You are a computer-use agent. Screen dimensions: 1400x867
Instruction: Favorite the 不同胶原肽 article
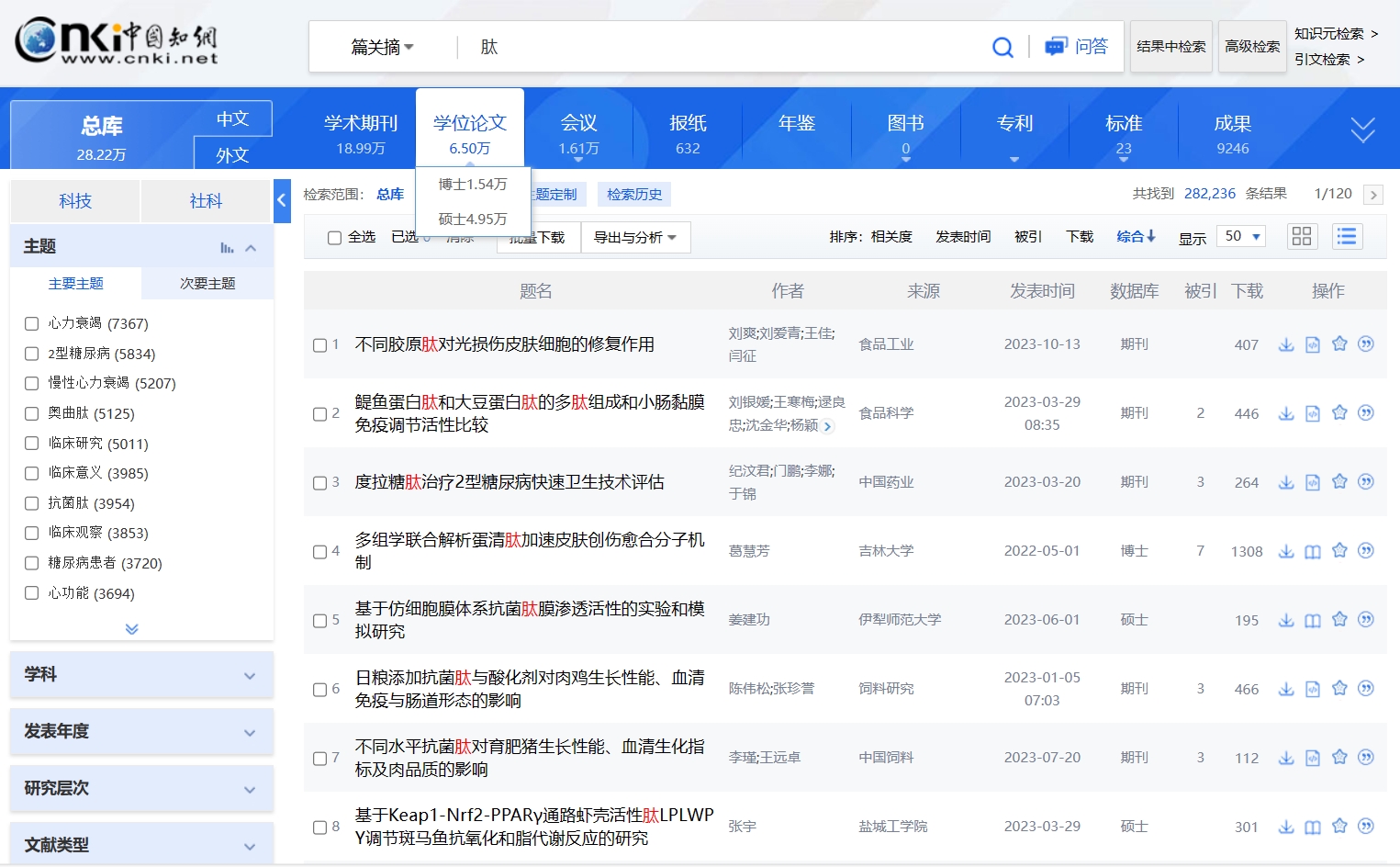click(x=1339, y=343)
